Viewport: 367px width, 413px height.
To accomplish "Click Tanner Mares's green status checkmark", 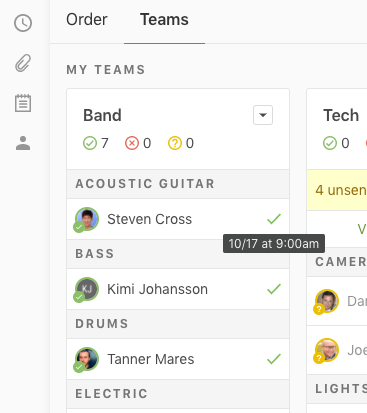I will click(x=274, y=359).
